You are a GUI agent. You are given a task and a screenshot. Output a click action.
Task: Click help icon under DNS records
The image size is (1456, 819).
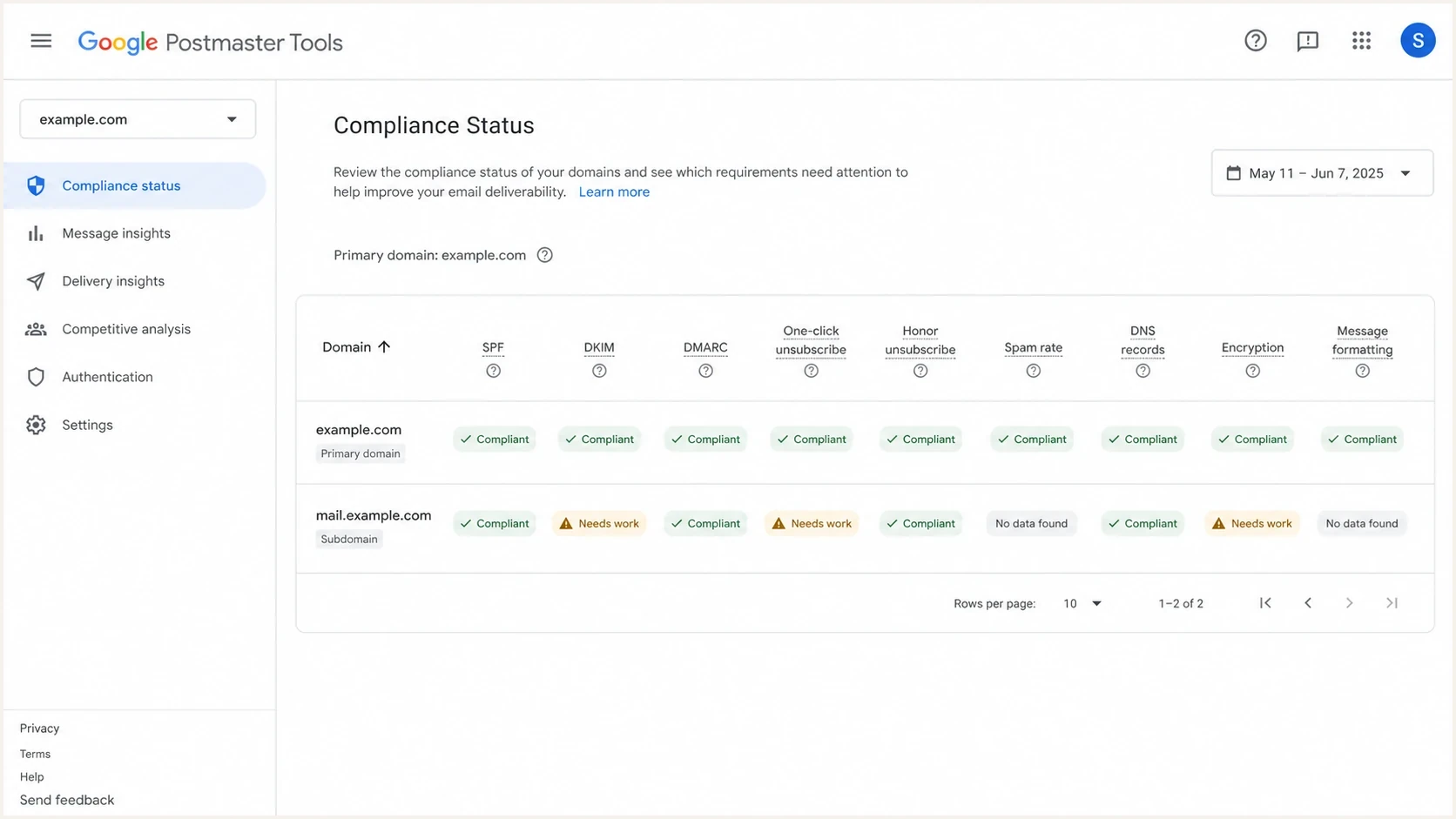(x=1143, y=371)
